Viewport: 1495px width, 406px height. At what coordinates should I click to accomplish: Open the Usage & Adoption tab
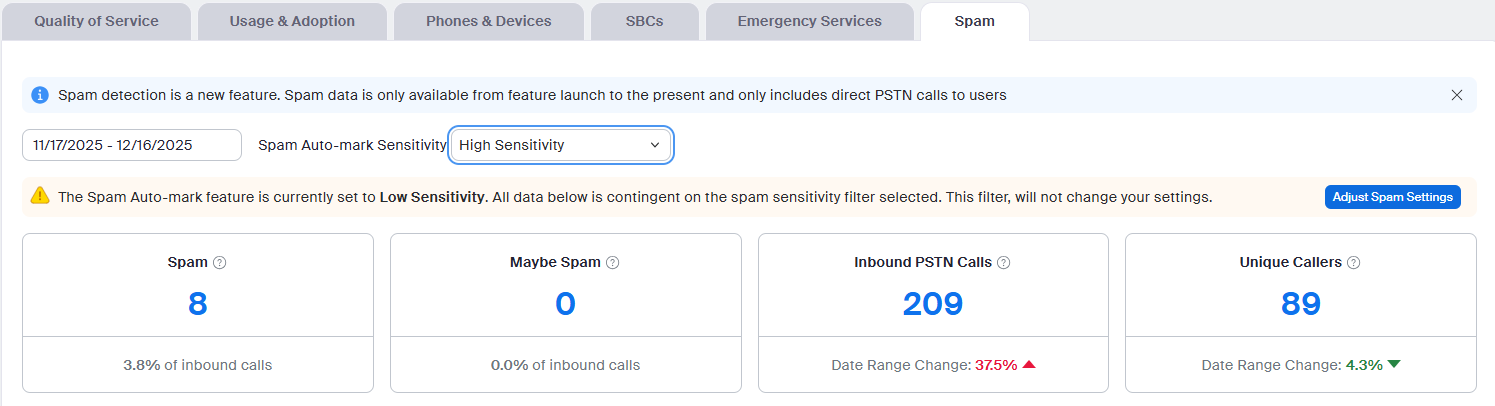[x=290, y=21]
